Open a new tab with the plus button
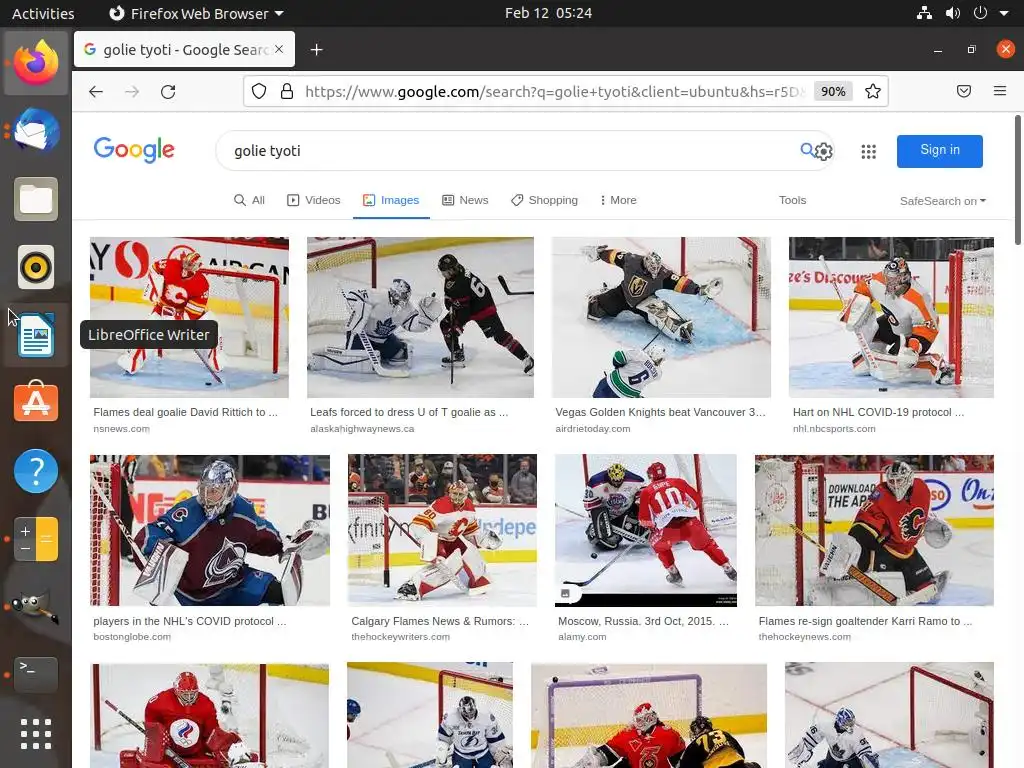 [317, 50]
